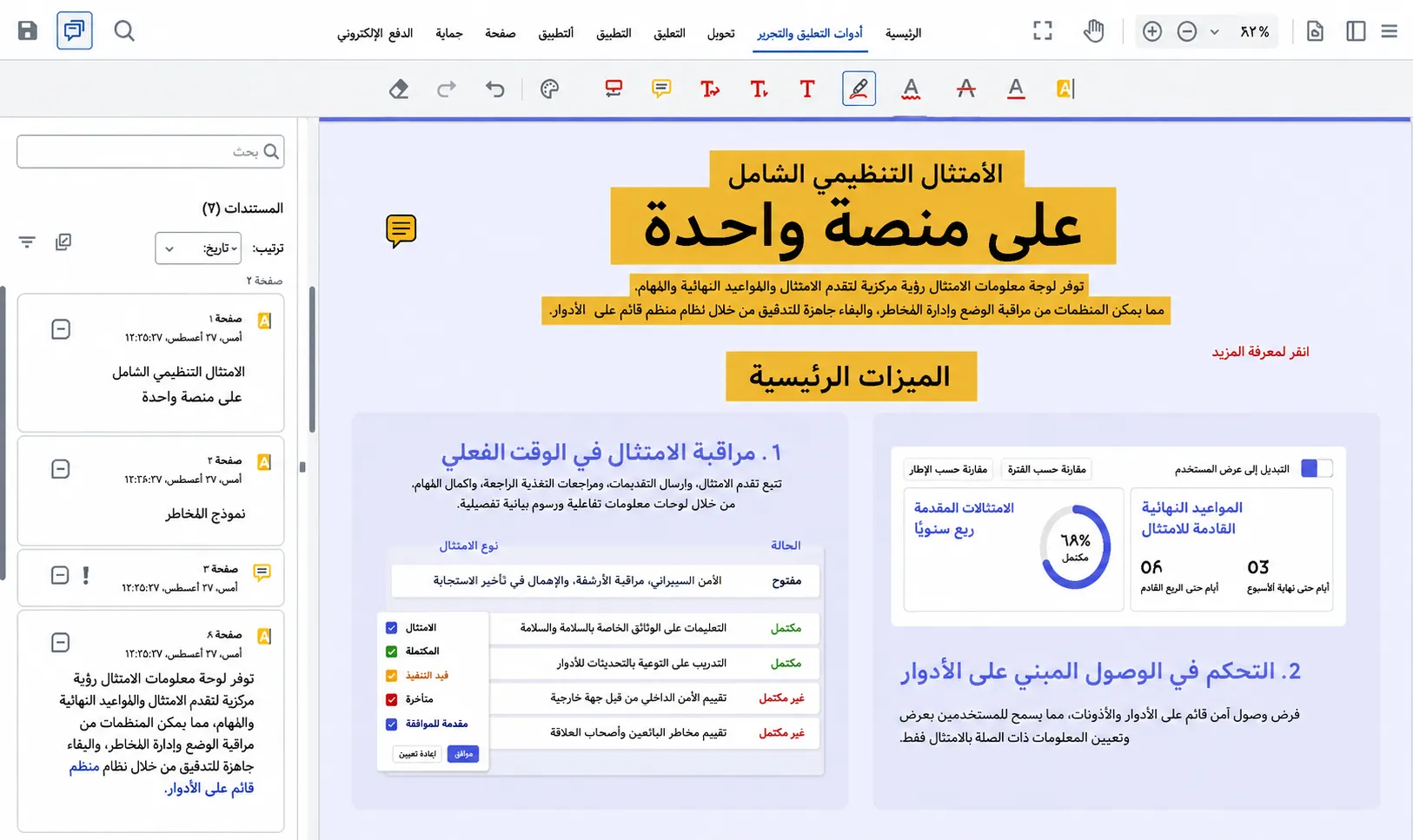Click the المستندات (٧) heading
This screenshot has width=1413, height=840.
coord(242,208)
